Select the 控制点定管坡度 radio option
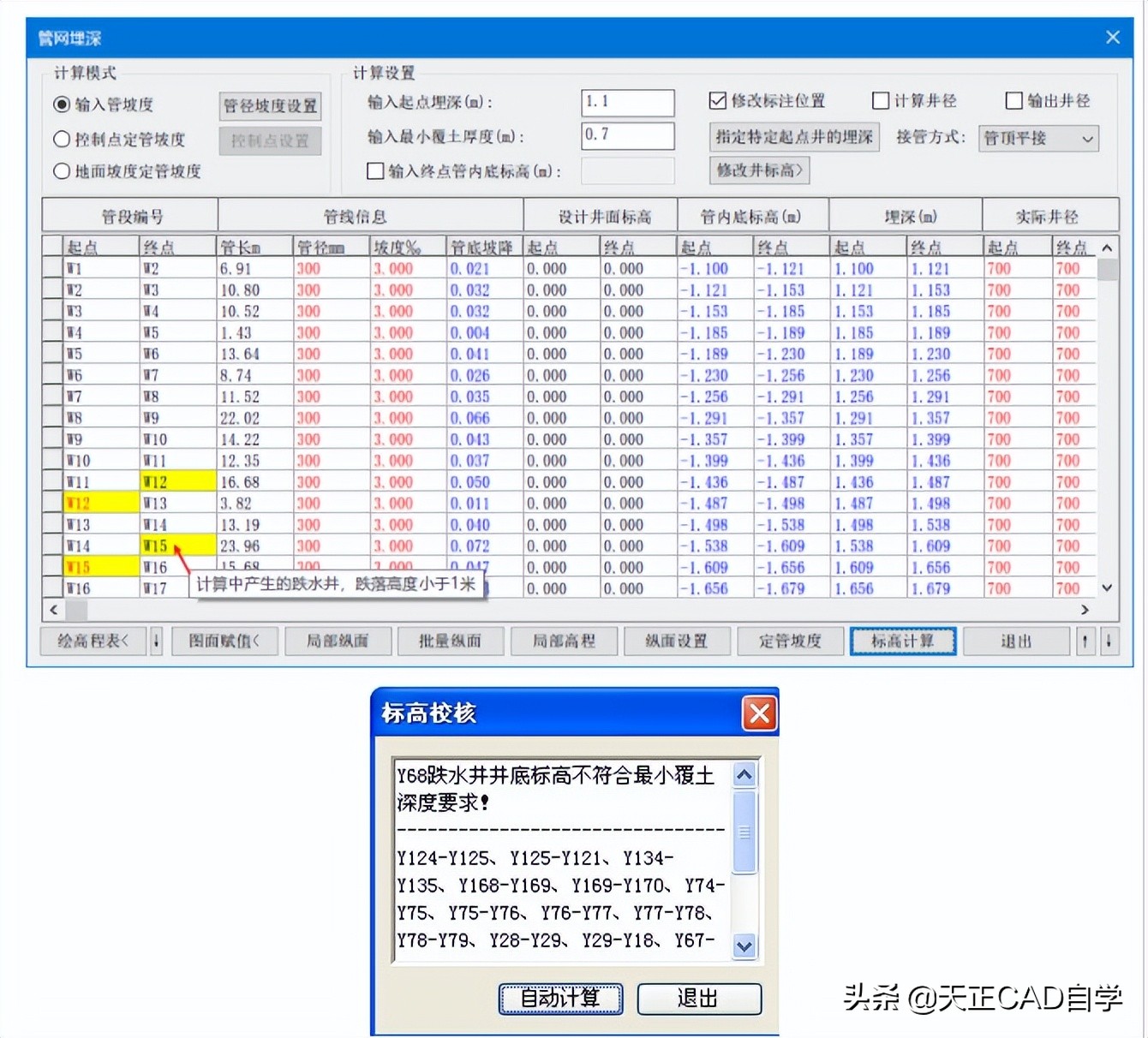 pos(62,138)
